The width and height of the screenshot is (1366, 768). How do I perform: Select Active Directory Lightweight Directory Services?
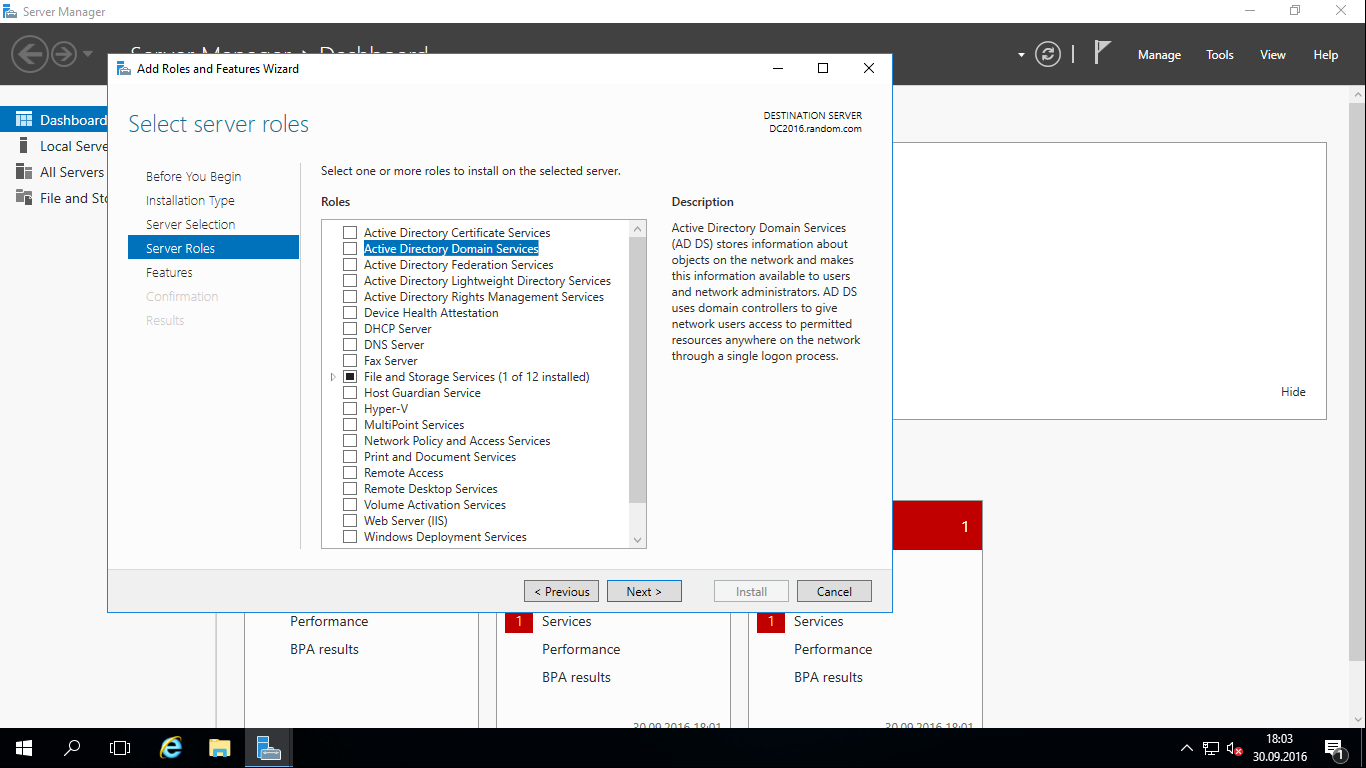pyautogui.click(x=487, y=281)
